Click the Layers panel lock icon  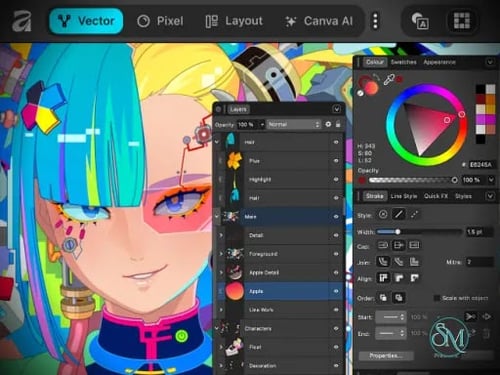coord(338,124)
